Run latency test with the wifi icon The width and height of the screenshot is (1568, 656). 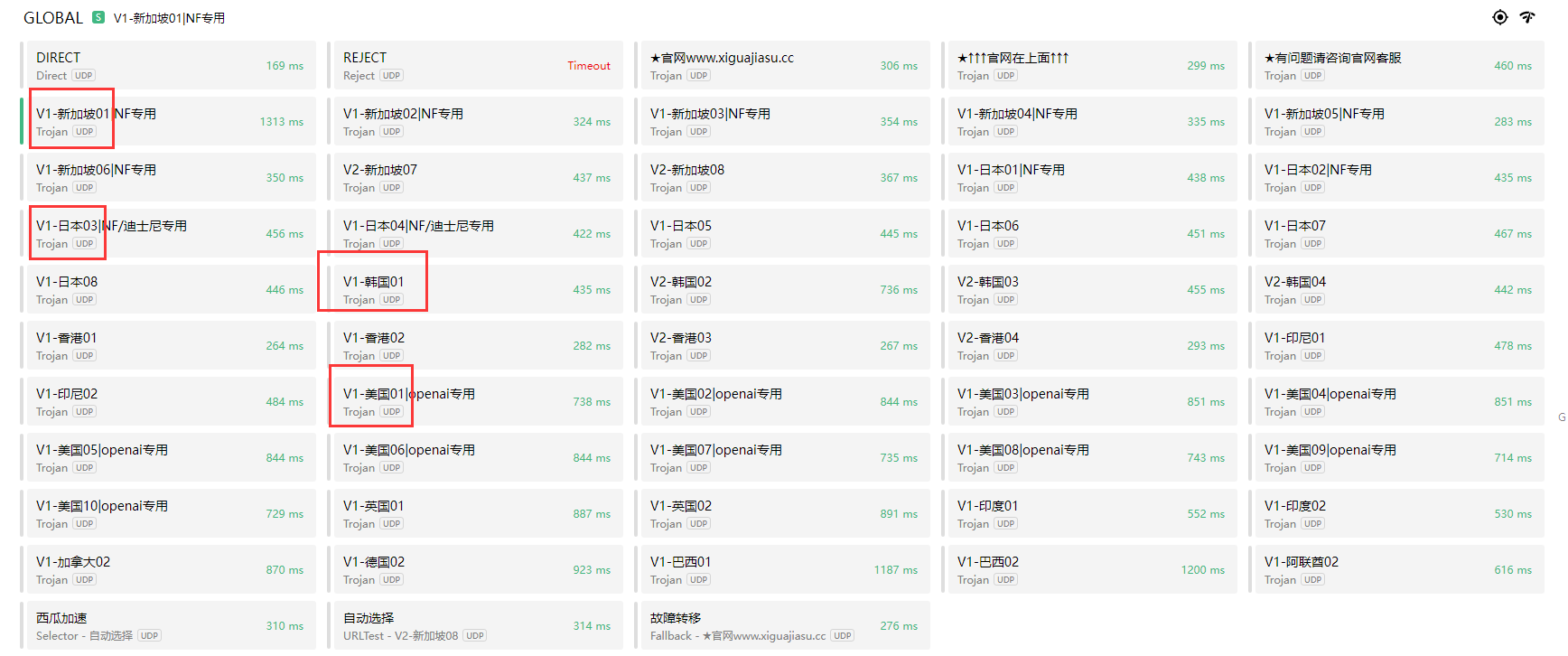click(x=1527, y=17)
